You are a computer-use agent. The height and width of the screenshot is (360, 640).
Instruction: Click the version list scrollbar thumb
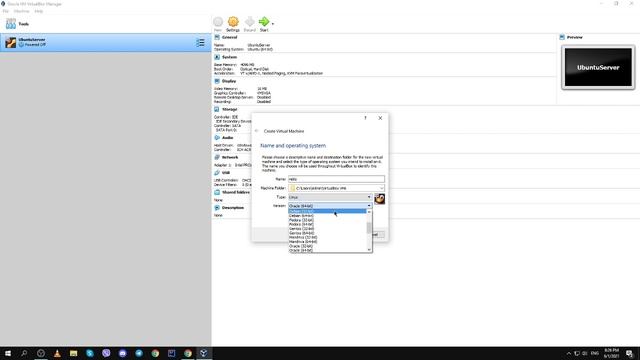pos(369,228)
